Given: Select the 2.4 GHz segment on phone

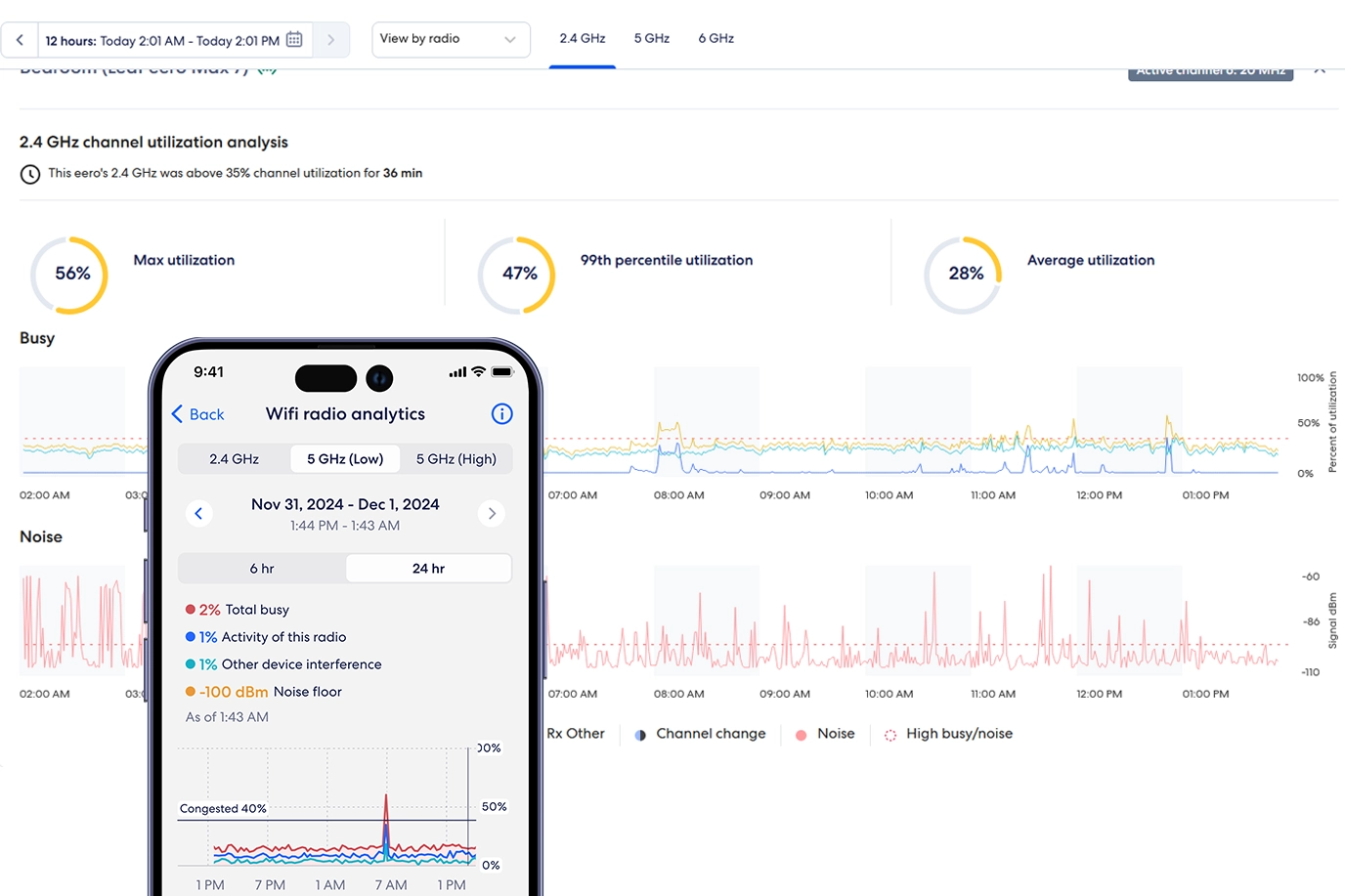Looking at the screenshot, I should (235, 459).
